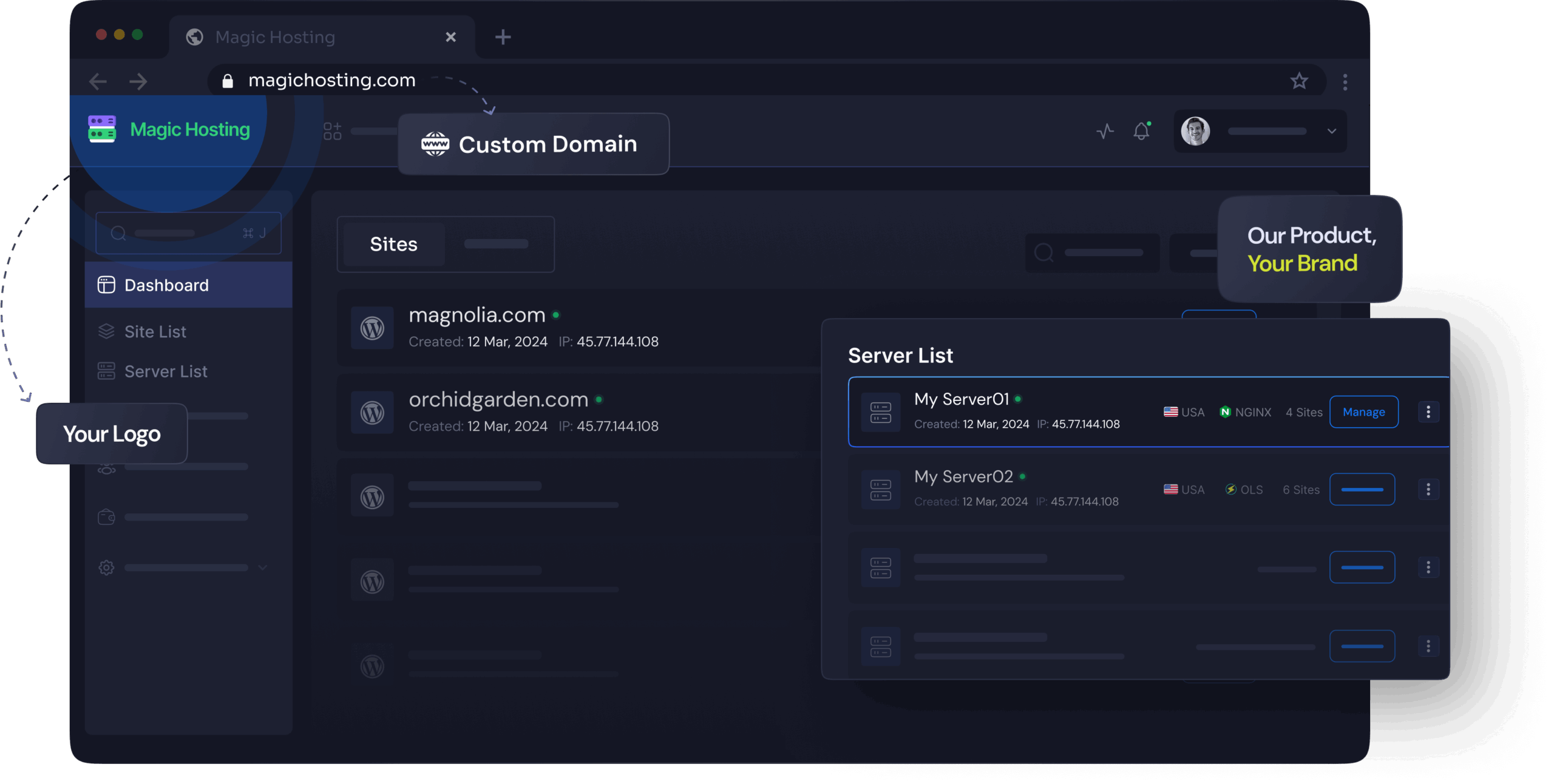Click the browser back arrow

pos(98,81)
